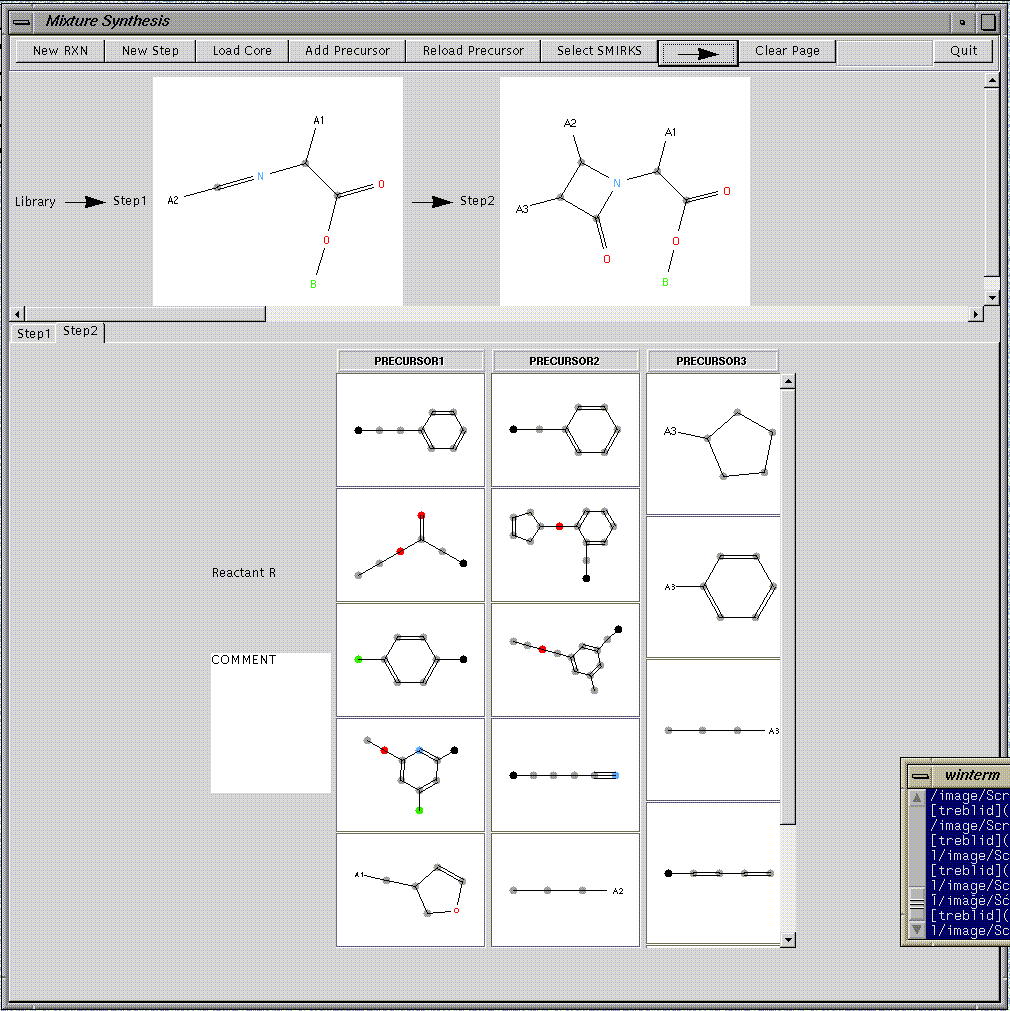Click winterm scrollbar down arrow
1010x1011 pixels.
coord(917,930)
